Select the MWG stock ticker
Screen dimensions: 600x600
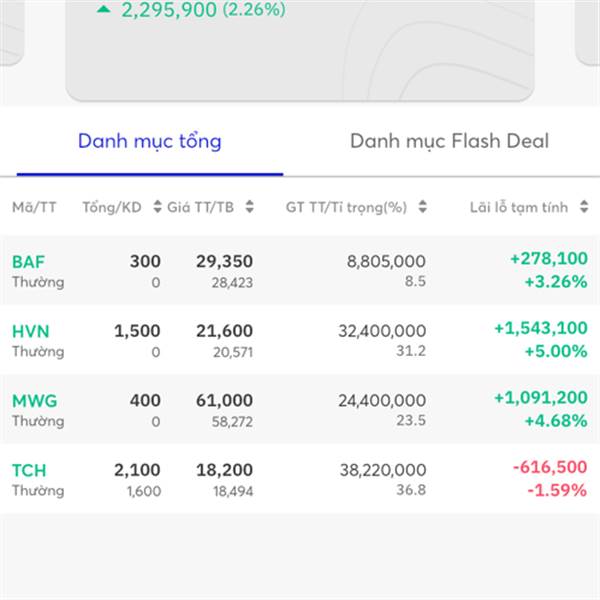pos(34,401)
